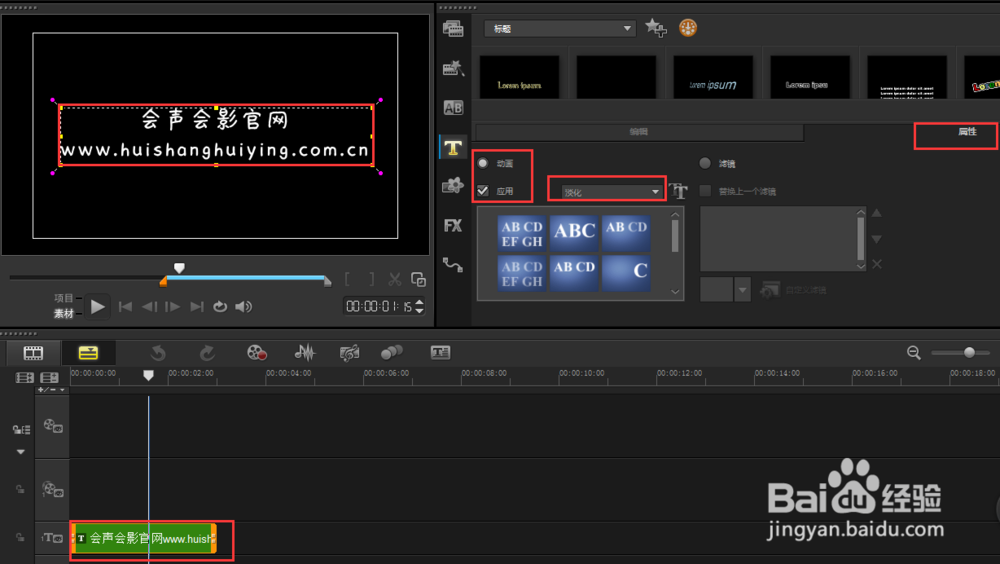Expand the tracks down arrow at left

pyautogui.click(x=20, y=452)
